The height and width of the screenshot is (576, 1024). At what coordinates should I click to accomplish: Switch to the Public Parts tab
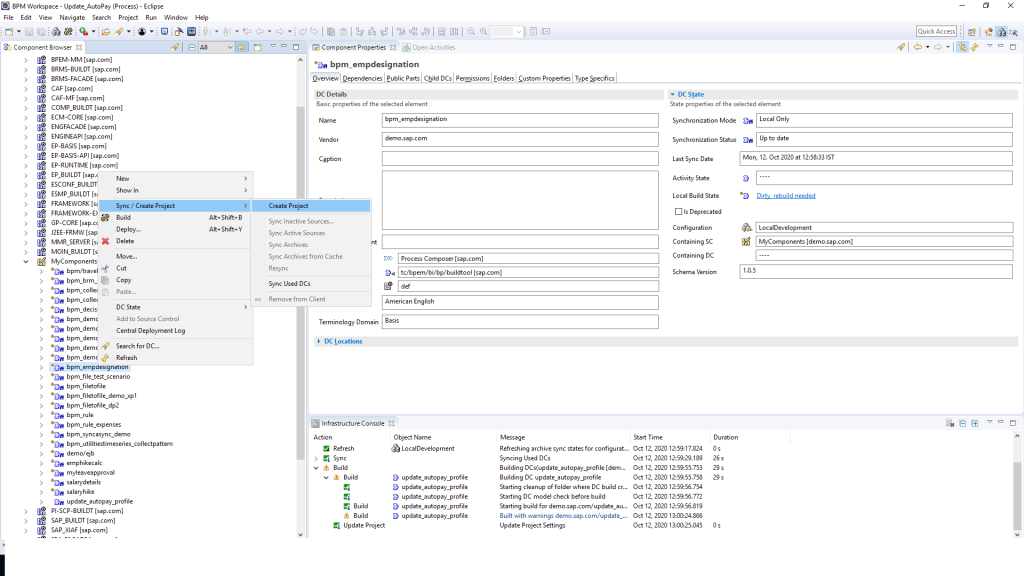click(403, 78)
